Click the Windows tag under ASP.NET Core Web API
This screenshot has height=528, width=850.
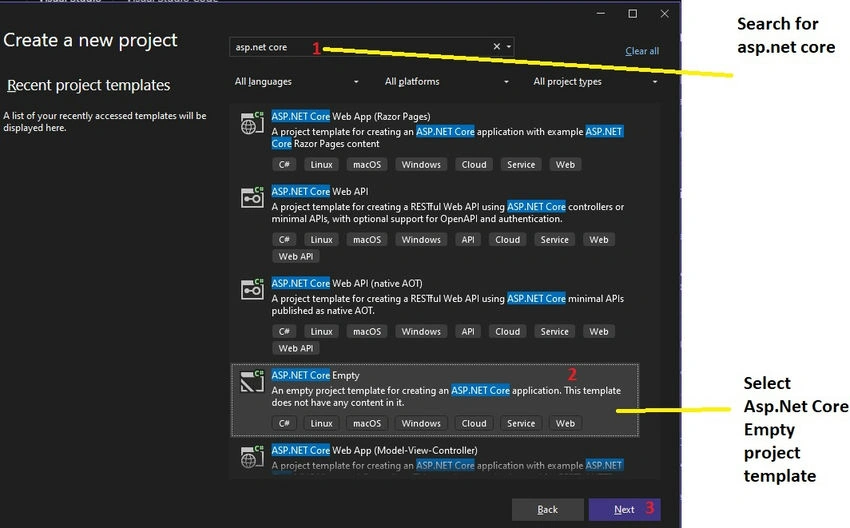(x=421, y=240)
